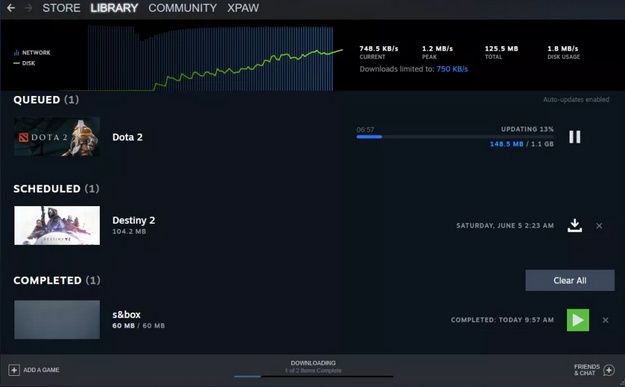Launch s&box with green play button

point(578,320)
